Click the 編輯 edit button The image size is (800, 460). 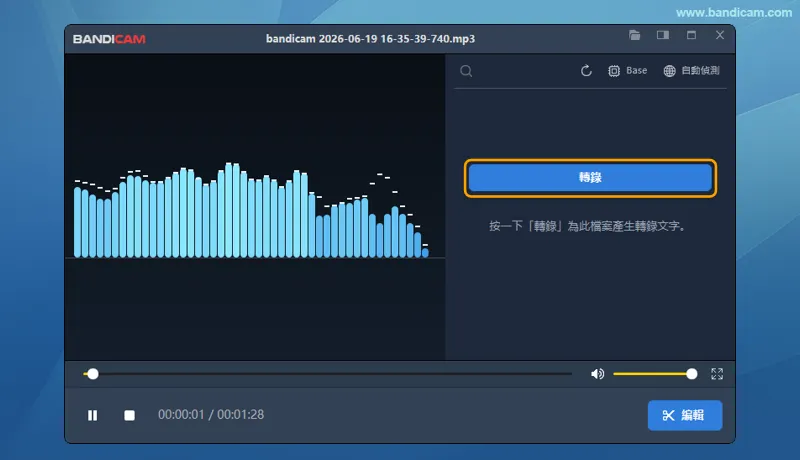tap(685, 415)
